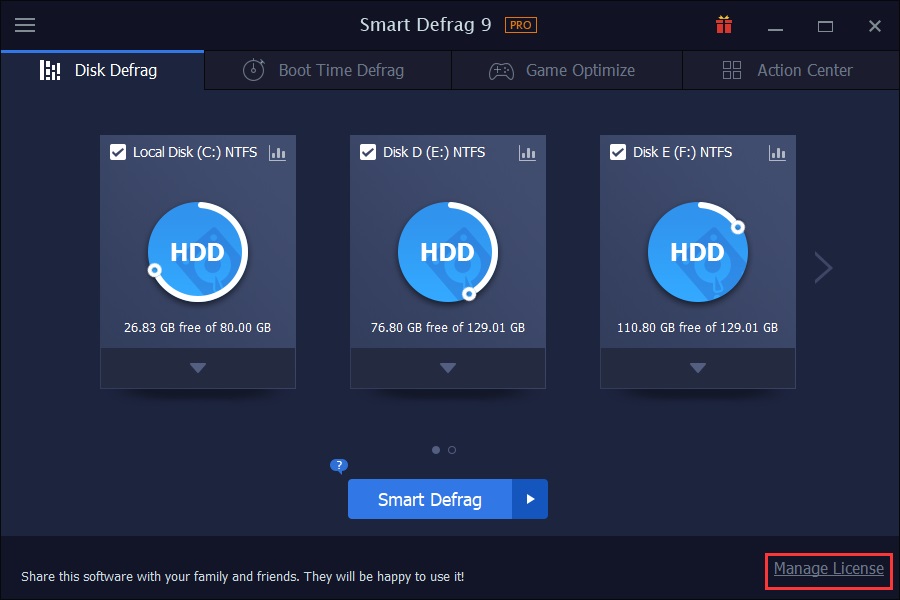The width and height of the screenshot is (900, 600).
Task: Switch to Boot Time Defrag tab
Action: click(x=328, y=70)
